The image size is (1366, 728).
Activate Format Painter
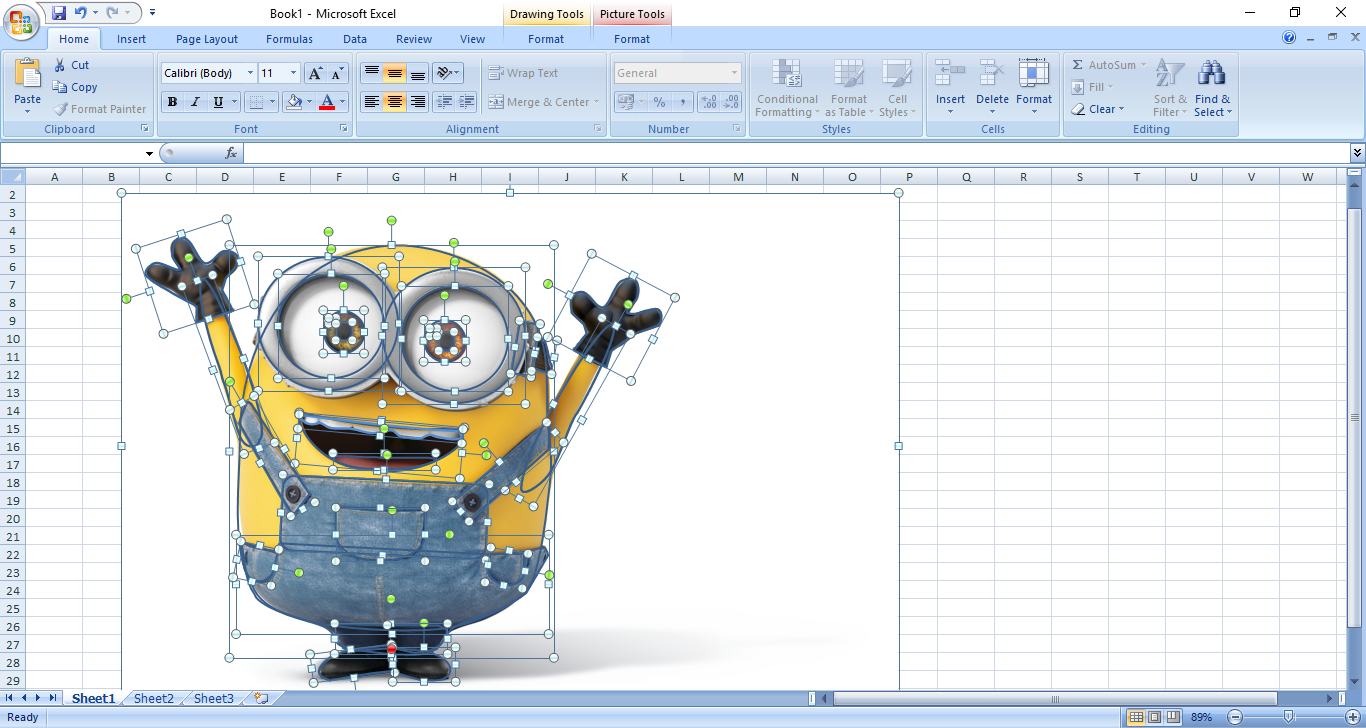100,109
